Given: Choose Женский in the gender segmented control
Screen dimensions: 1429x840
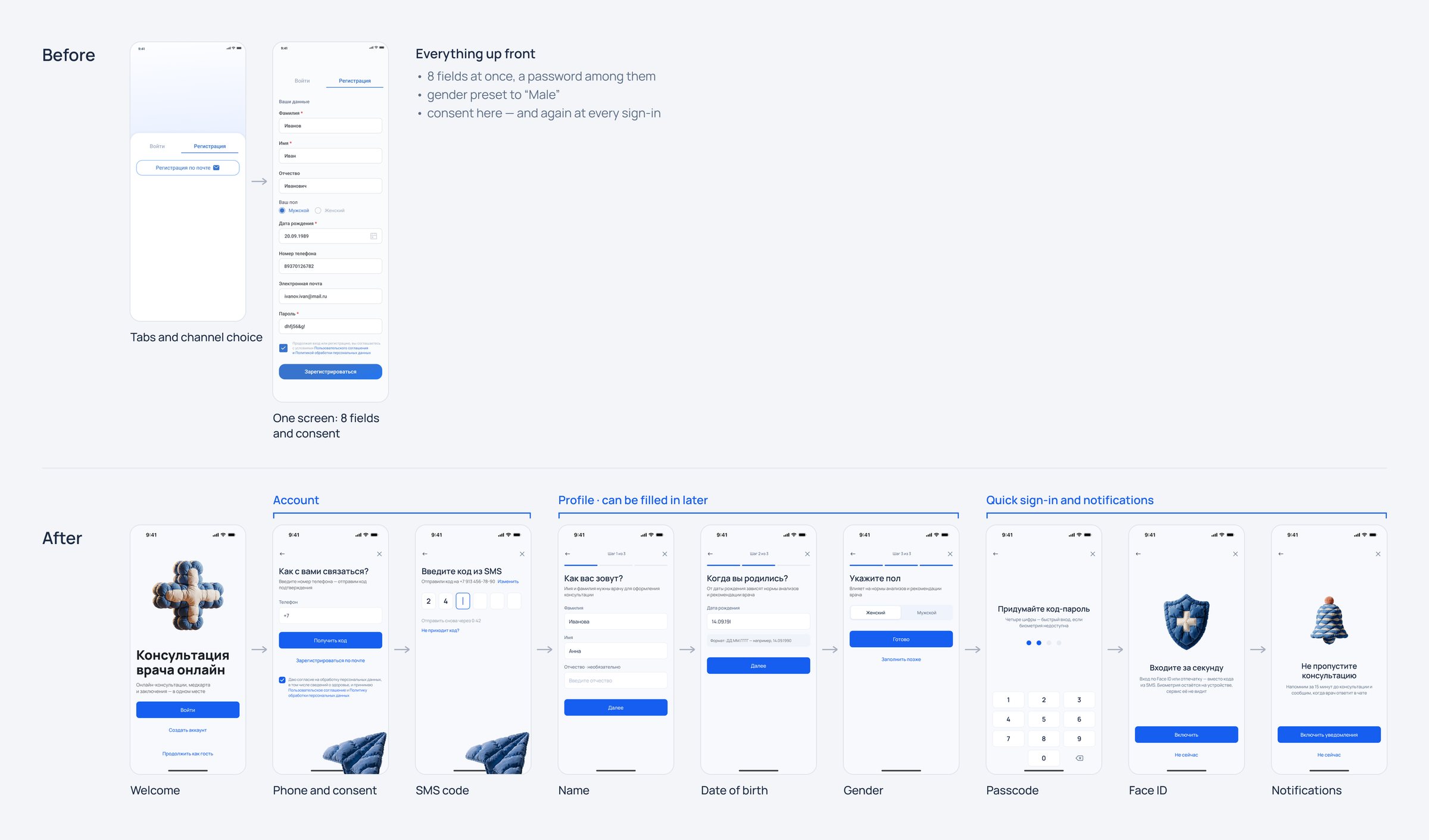Looking at the screenshot, I should pos(875,613).
